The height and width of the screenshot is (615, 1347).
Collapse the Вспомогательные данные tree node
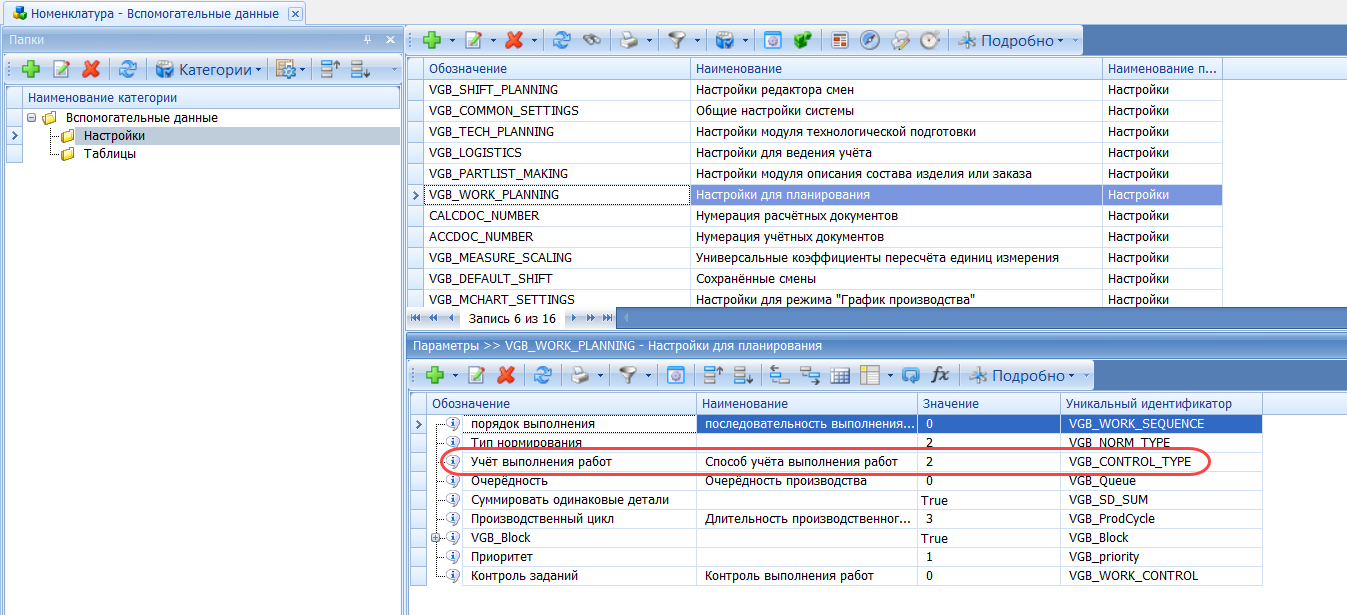coord(32,118)
